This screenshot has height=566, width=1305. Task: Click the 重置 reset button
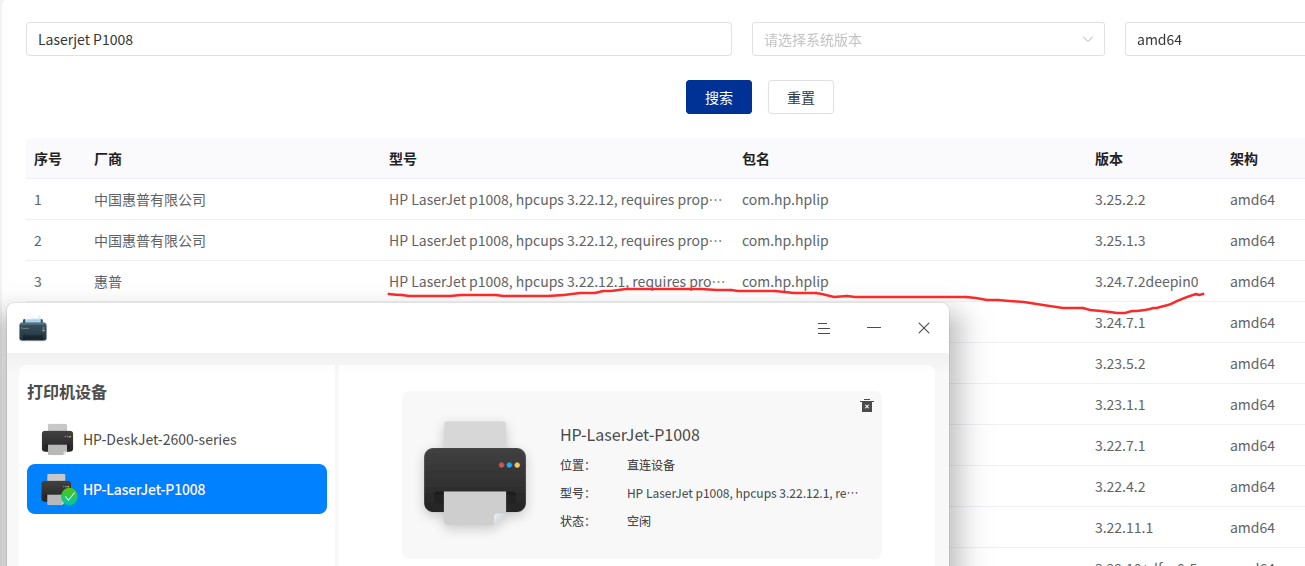pos(801,97)
